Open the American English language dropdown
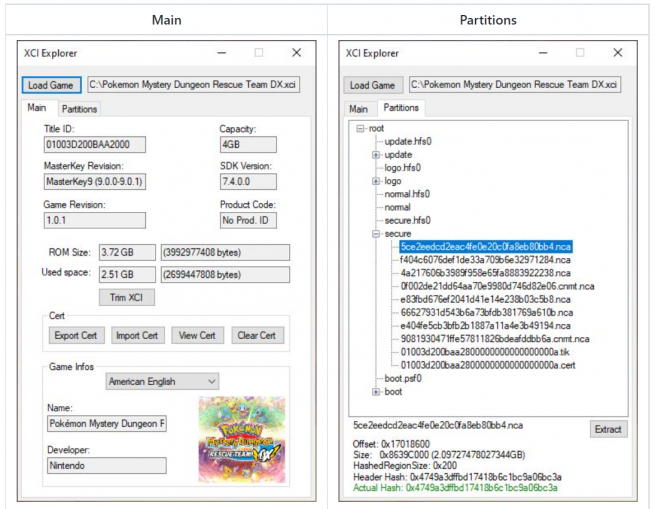Screen dimensions: 655x509 [x=162, y=382]
